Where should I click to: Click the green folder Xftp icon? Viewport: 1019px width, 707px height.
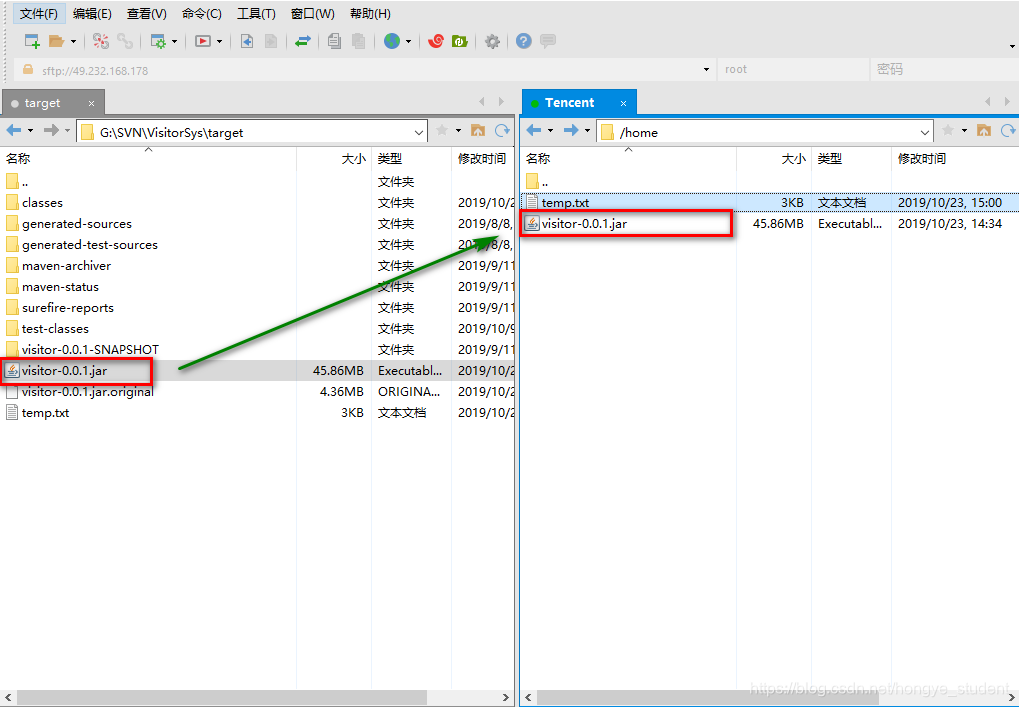click(x=460, y=42)
